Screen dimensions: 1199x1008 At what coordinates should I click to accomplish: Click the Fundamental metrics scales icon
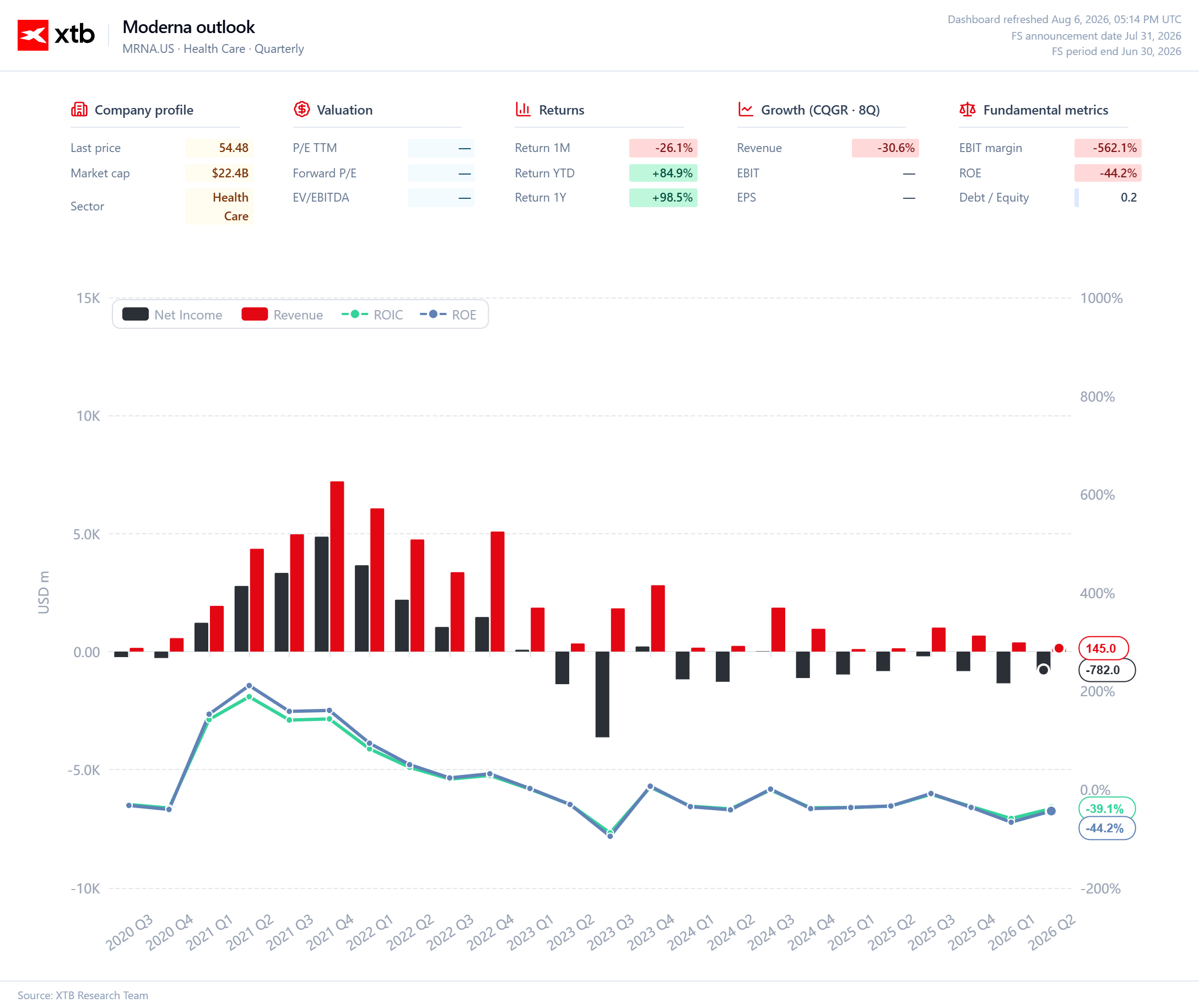click(x=968, y=109)
